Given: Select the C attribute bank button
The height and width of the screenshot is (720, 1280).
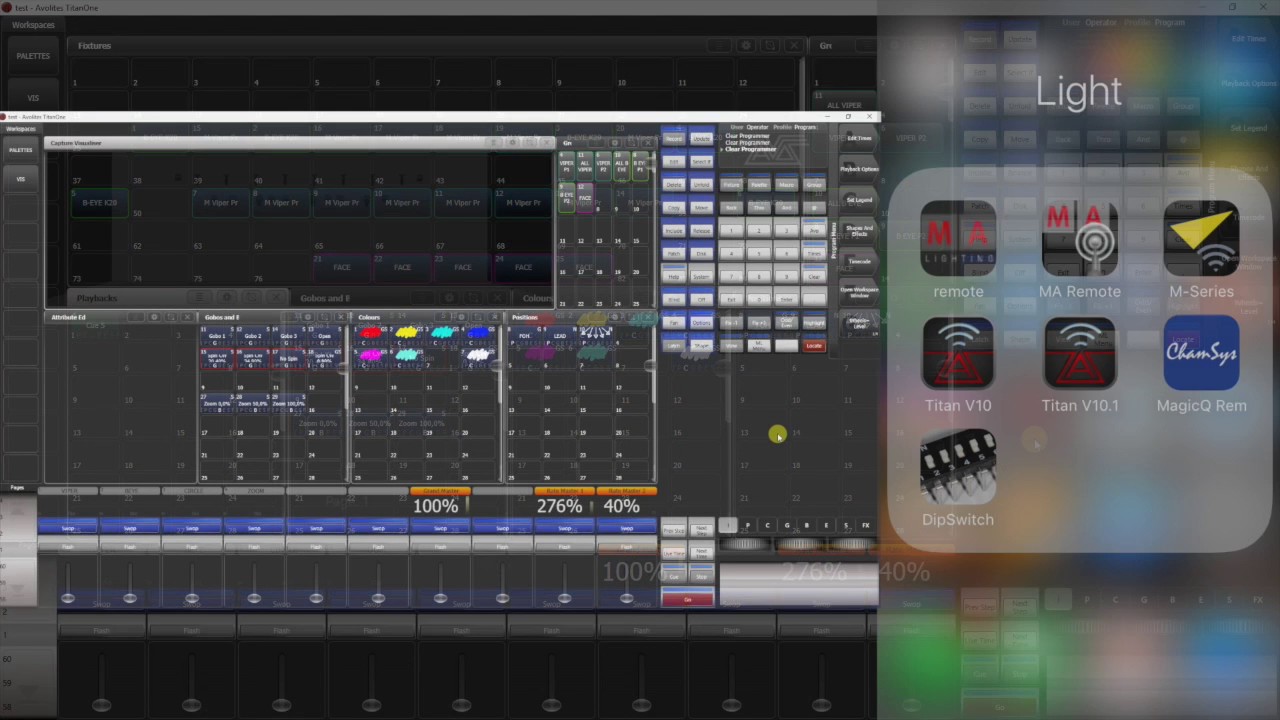Looking at the screenshot, I should [x=767, y=525].
